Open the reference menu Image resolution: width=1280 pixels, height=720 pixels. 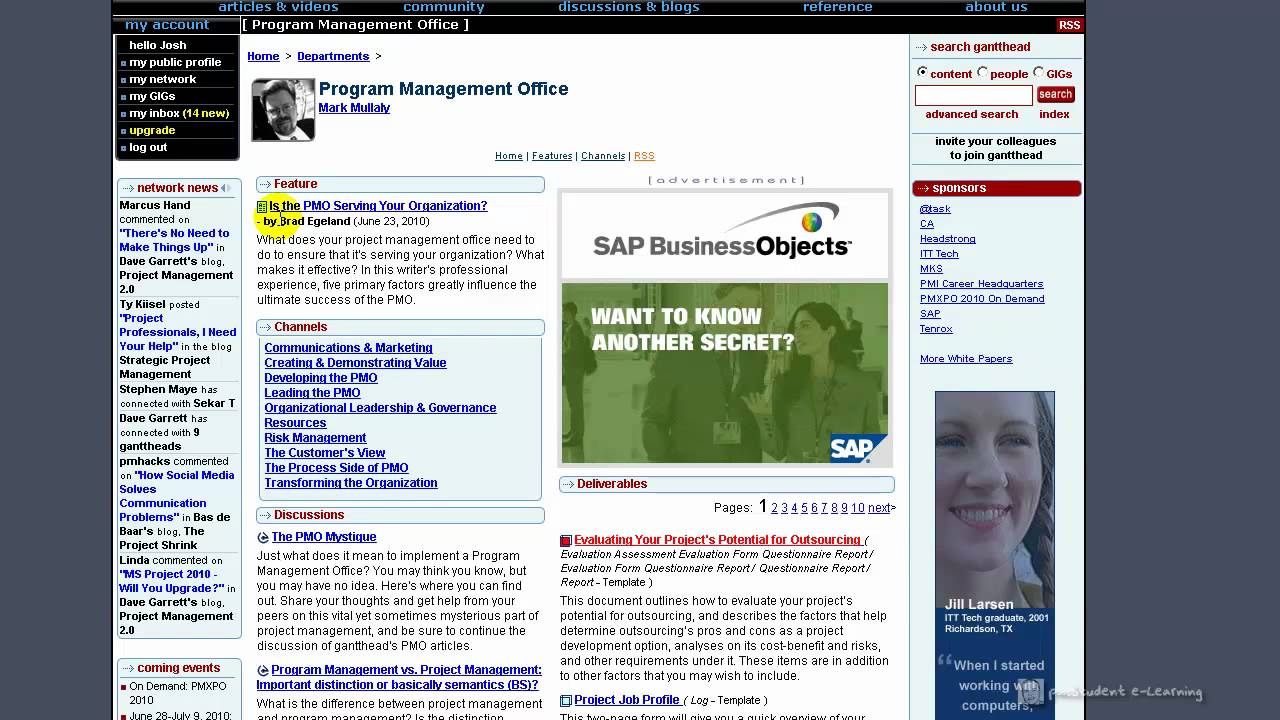[x=838, y=7]
